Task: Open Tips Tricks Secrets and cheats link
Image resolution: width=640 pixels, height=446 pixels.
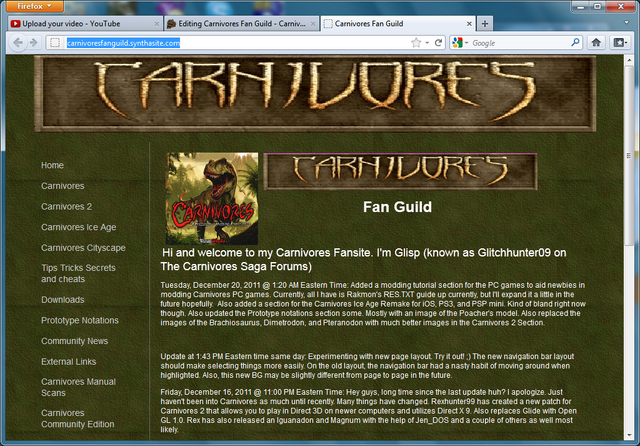Action: (x=78, y=273)
